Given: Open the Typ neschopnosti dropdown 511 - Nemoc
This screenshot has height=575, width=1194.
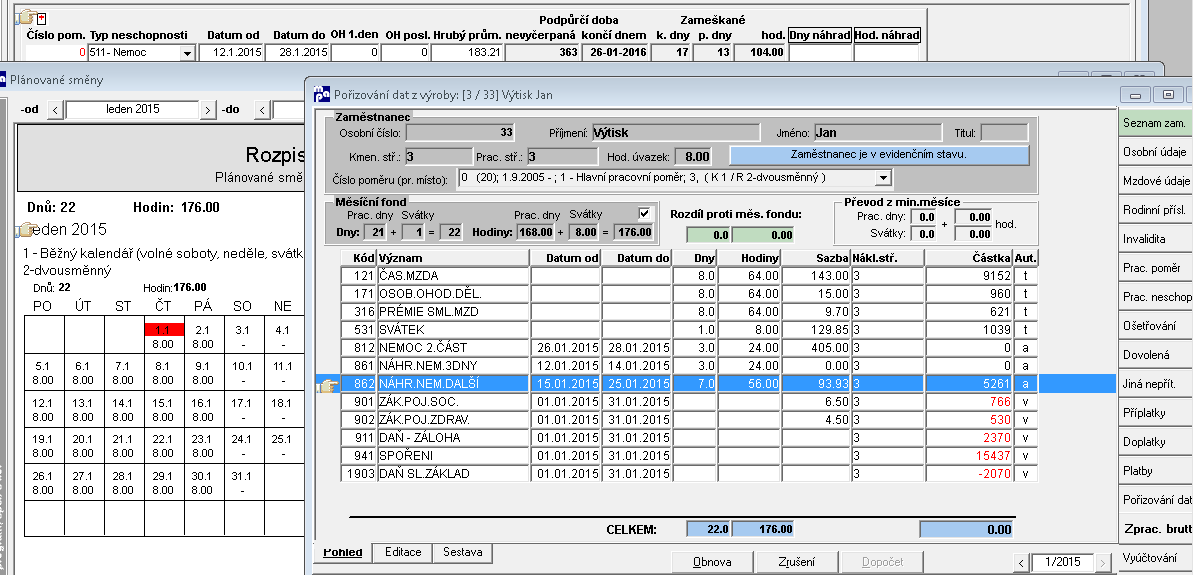Looking at the screenshot, I should [x=187, y=53].
